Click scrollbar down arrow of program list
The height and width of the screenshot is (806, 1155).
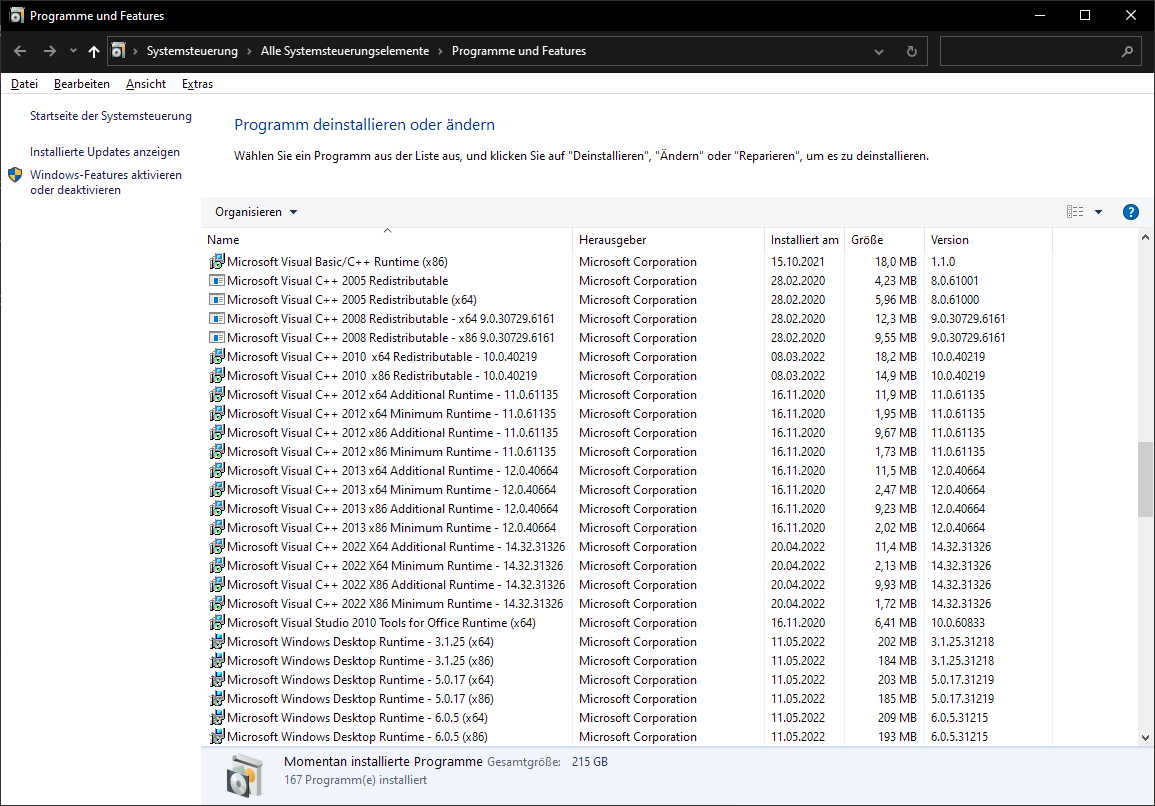coord(1145,737)
